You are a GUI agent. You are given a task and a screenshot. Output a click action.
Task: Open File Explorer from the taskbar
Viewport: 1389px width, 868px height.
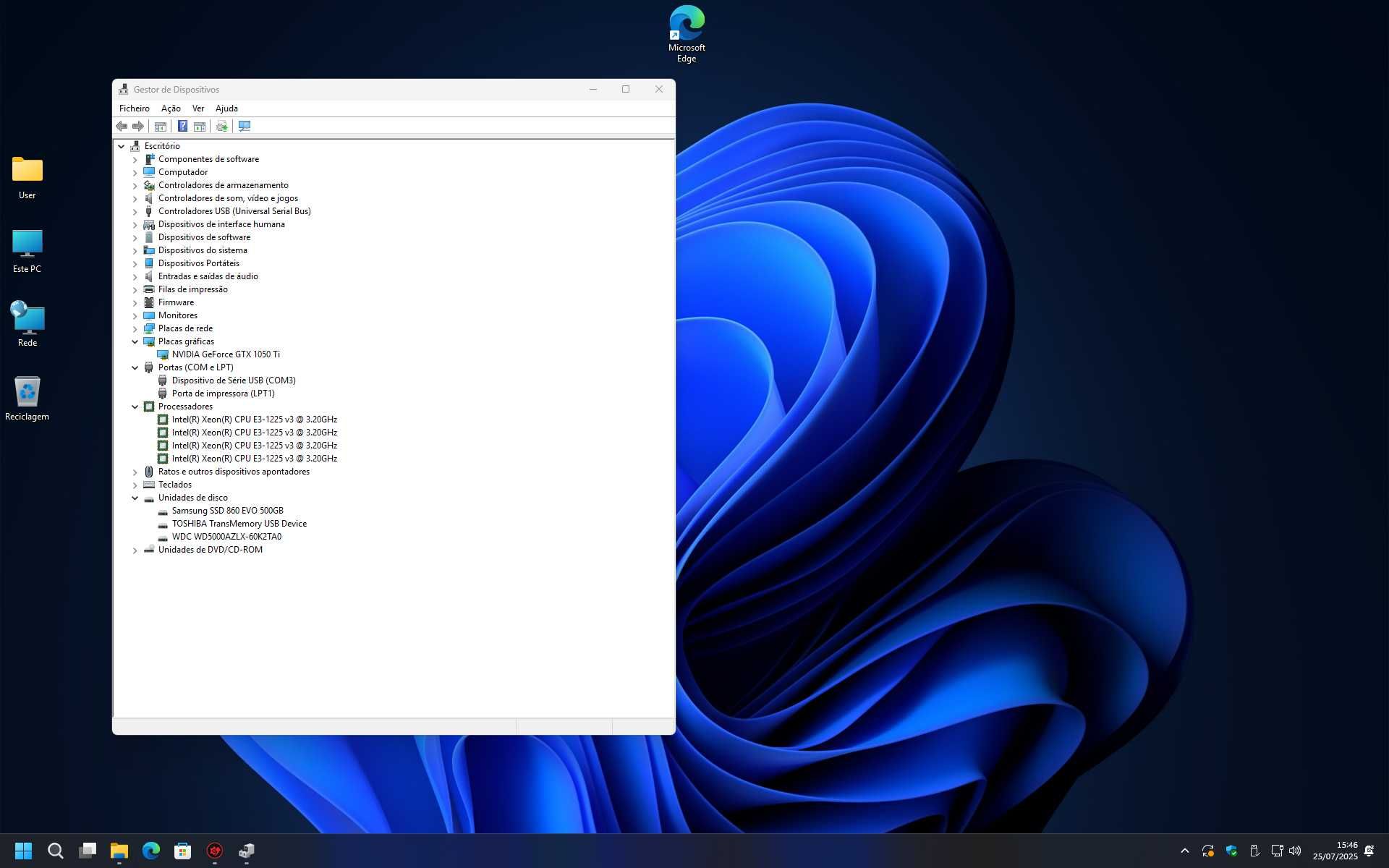(x=119, y=851)
